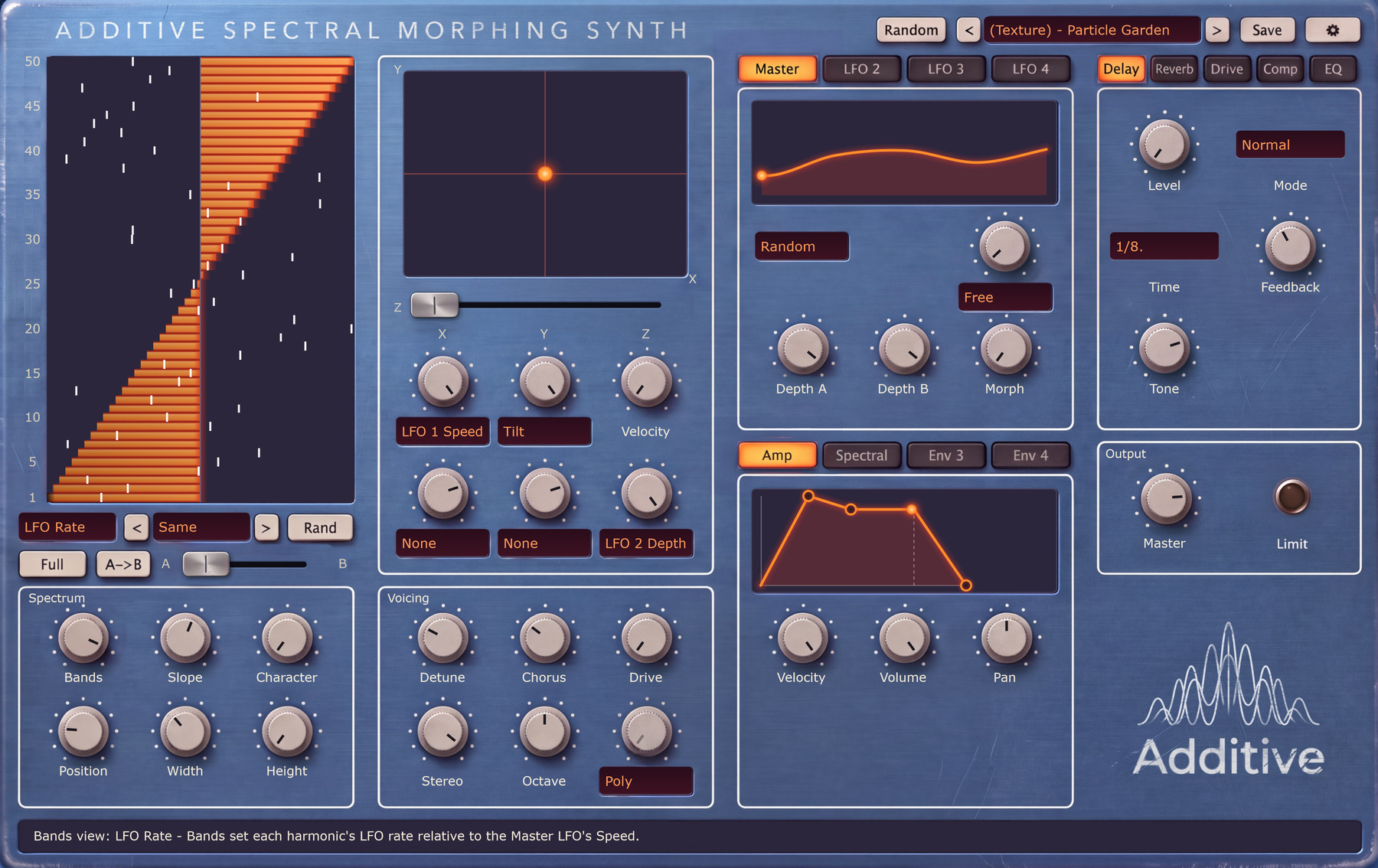The width and height of the screenshot is (1378, 868).
Task: Open the settings gear menu
Action: coord(1332,30)
